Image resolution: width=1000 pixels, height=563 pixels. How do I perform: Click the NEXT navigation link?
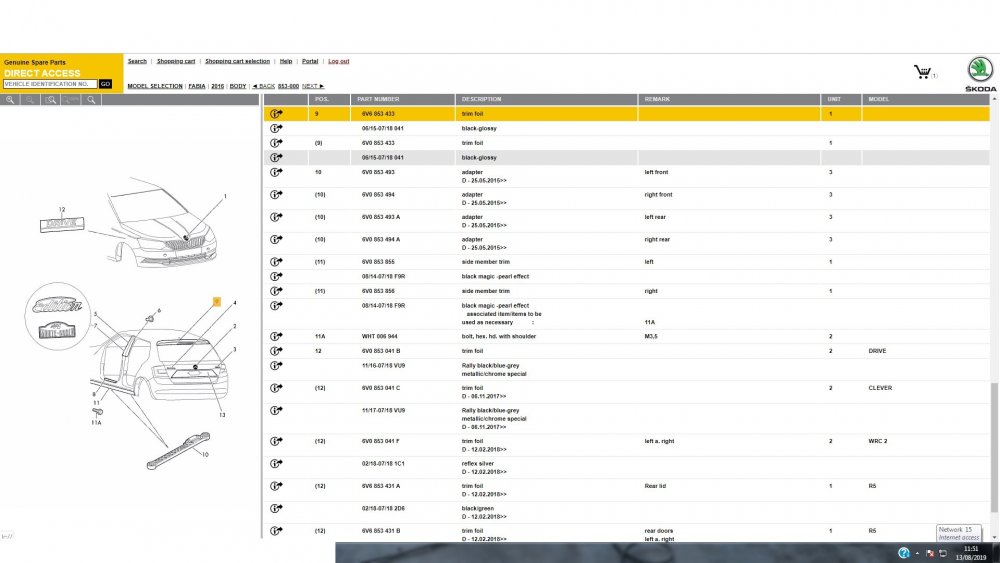point(312,86)
